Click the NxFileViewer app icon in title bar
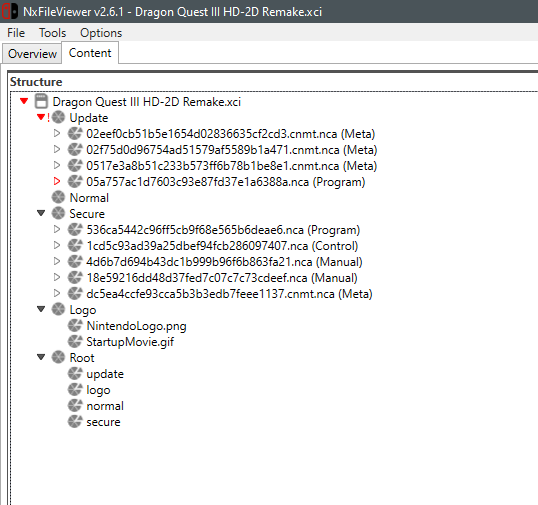Viewport: 538px width, 505px height. [x=10, y=11]
